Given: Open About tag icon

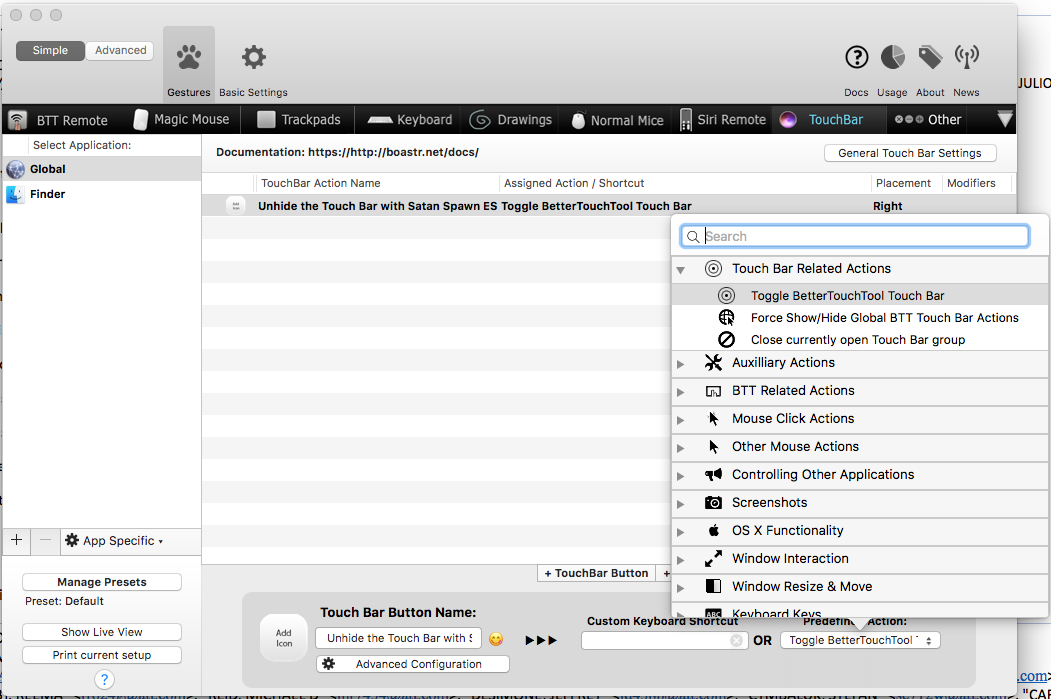Looking at the screenshot, I should (x=930, y=57).
